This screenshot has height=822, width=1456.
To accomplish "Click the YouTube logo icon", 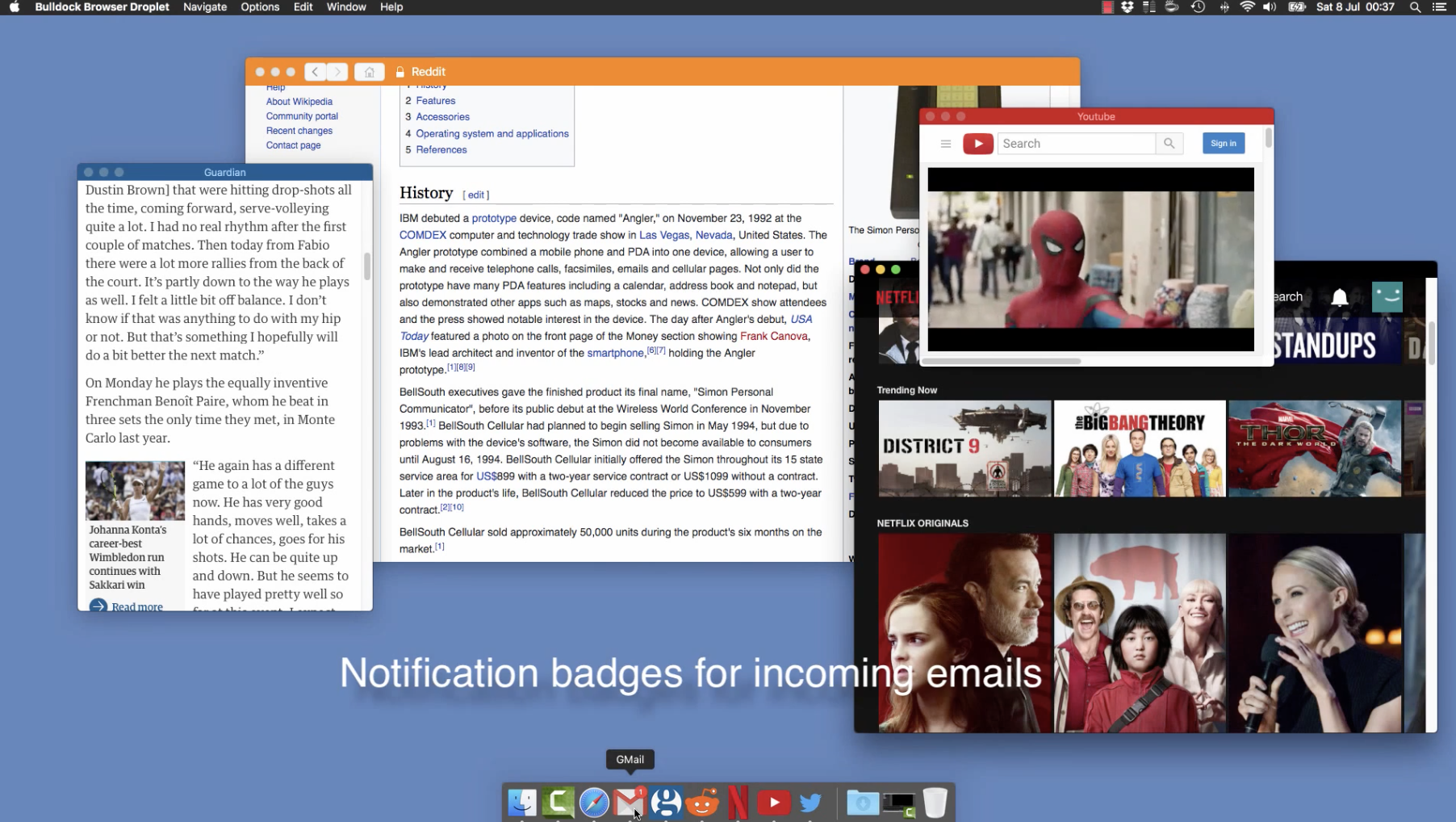I will (978, 143).
